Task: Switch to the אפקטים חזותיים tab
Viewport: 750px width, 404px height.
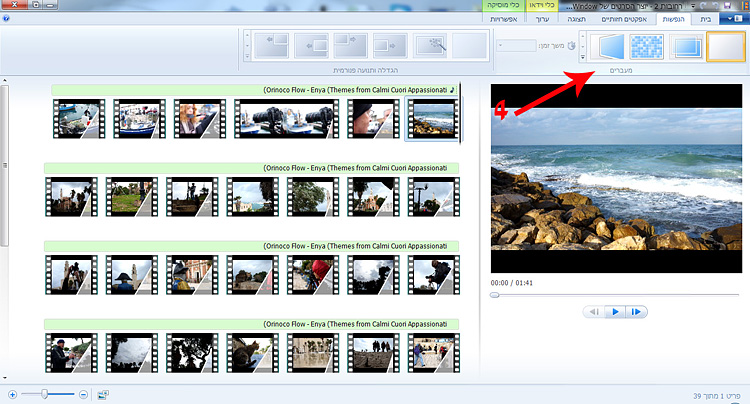Action: [x=623, y=19]
